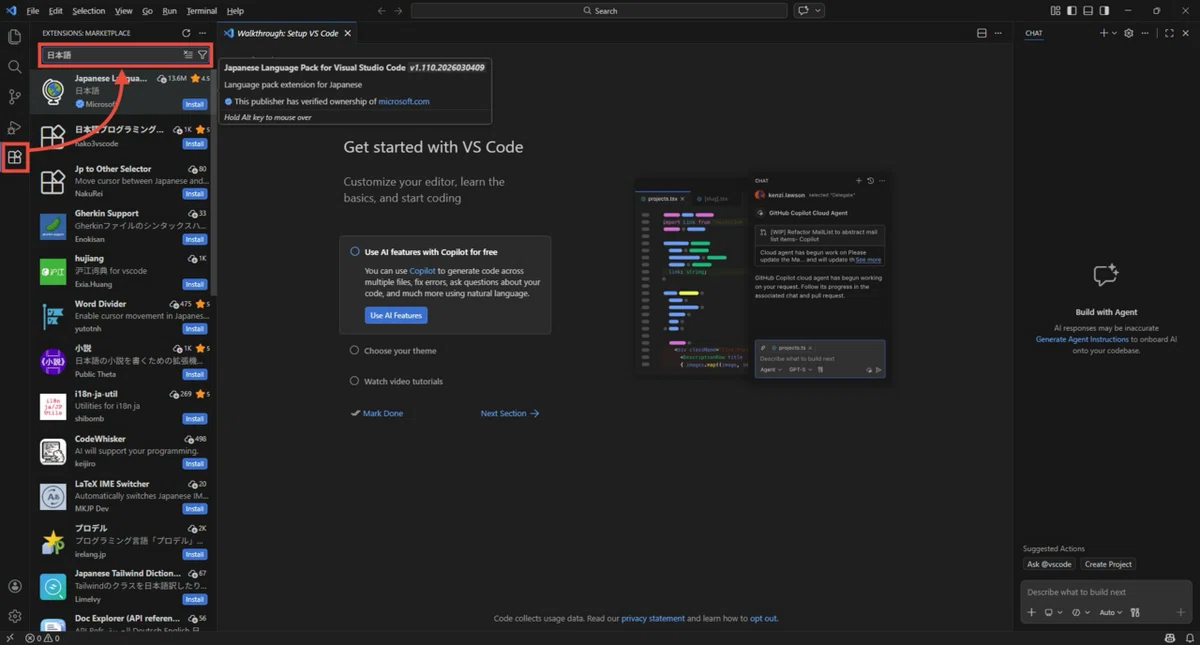Open the Terminal menu

(201, 11)
